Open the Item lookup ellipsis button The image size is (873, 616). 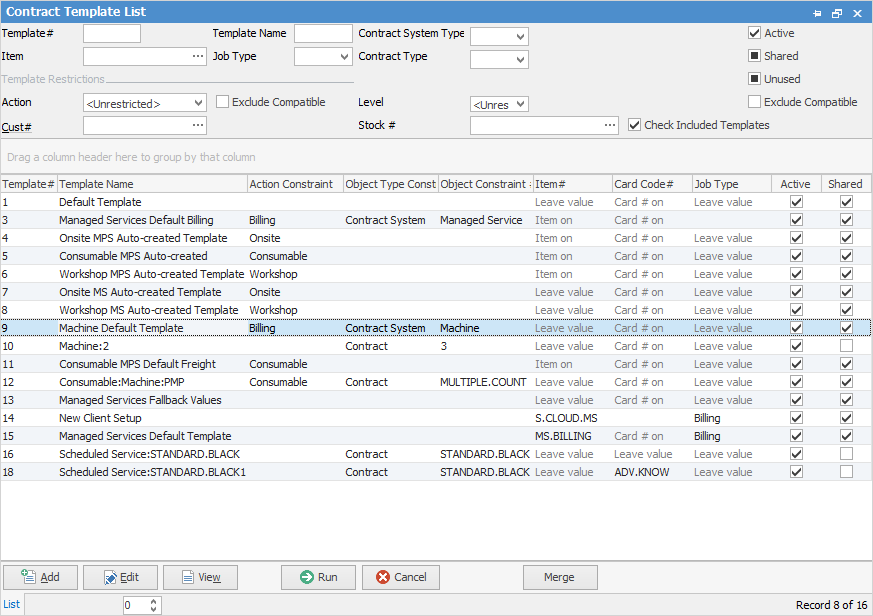click(x=198, y=57)
